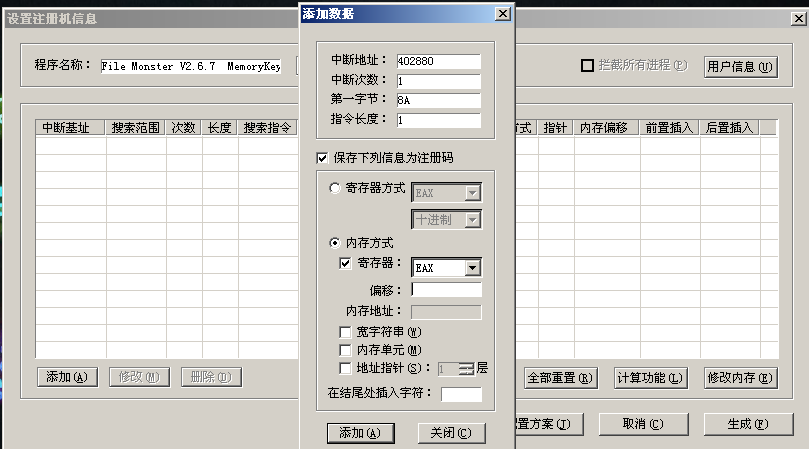Viewport: 809px width, 449px height.
Task: Click the 地址指针 layer count spinner
Action: [x=466, y=368]
